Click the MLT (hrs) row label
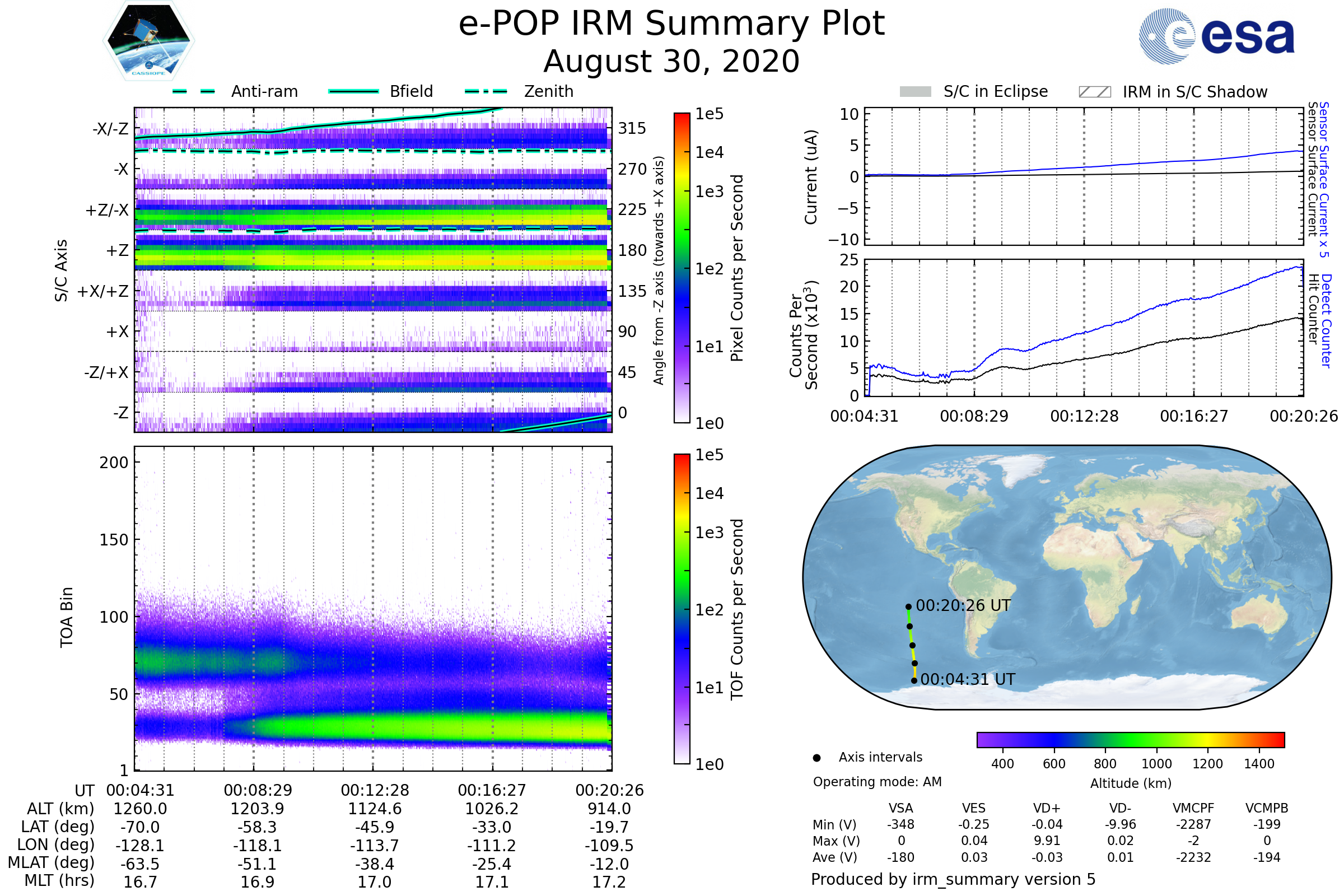This screenshot has height=896, width=1344. [59, 880]
